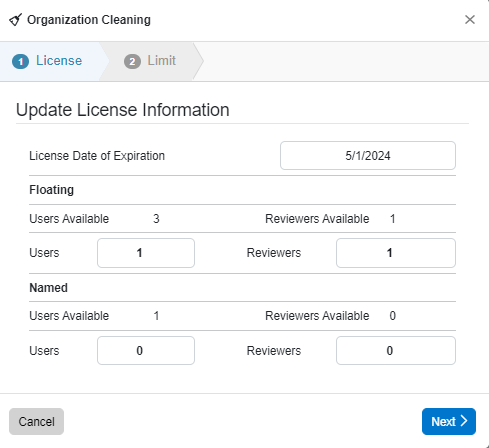Edit the Named Users input field

[x=146, y=350]
